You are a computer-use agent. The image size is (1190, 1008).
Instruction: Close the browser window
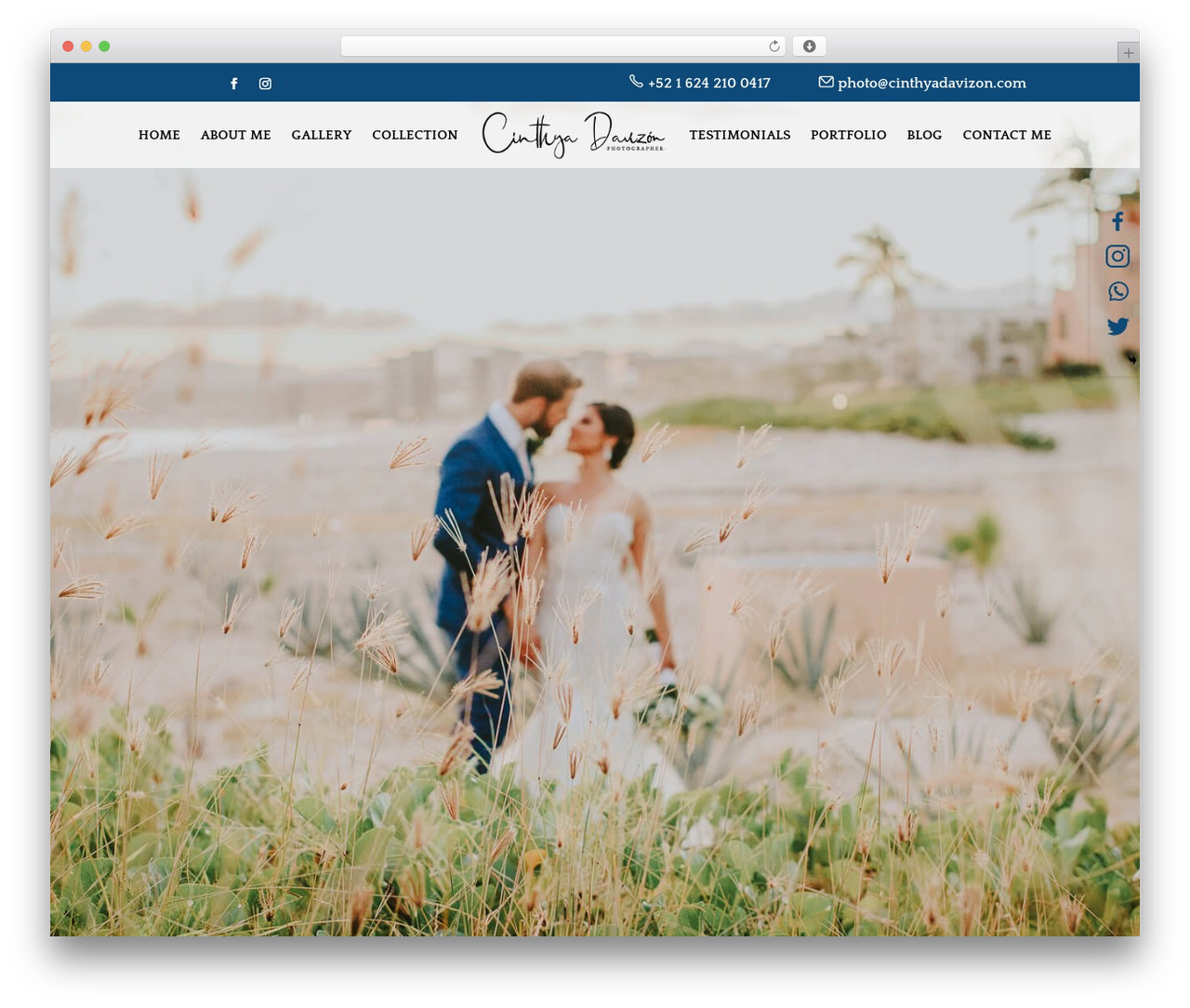[x=68, y=46]
